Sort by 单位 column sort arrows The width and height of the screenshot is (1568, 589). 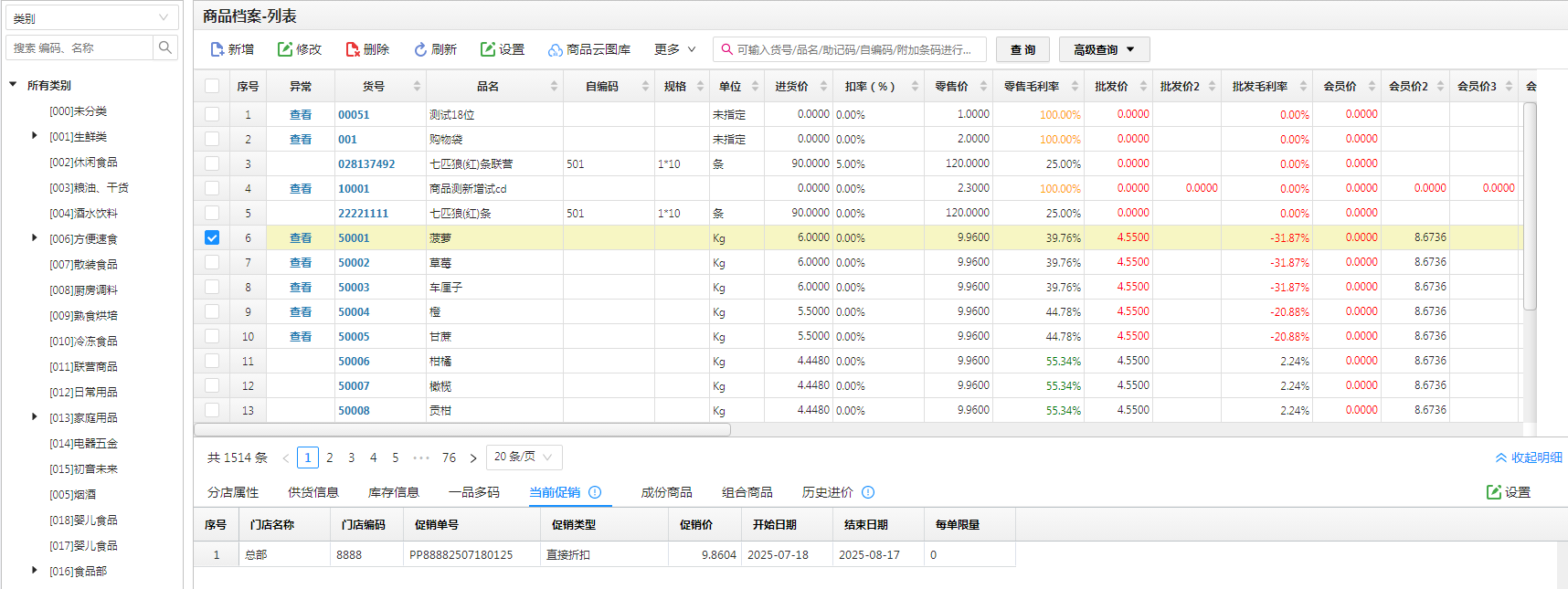(x=756, y=86)
